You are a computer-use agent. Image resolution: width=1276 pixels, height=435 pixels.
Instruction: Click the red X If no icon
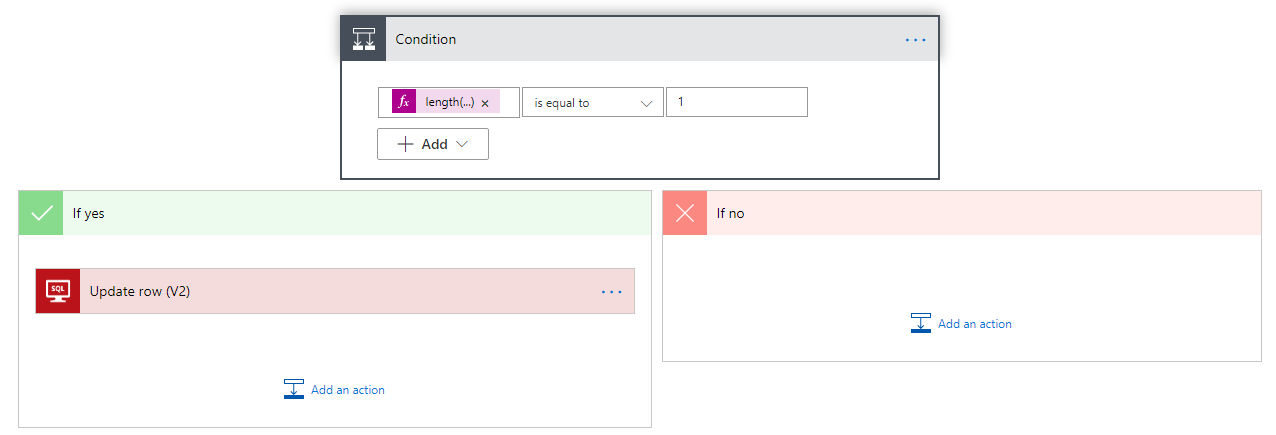coord(685,213)
